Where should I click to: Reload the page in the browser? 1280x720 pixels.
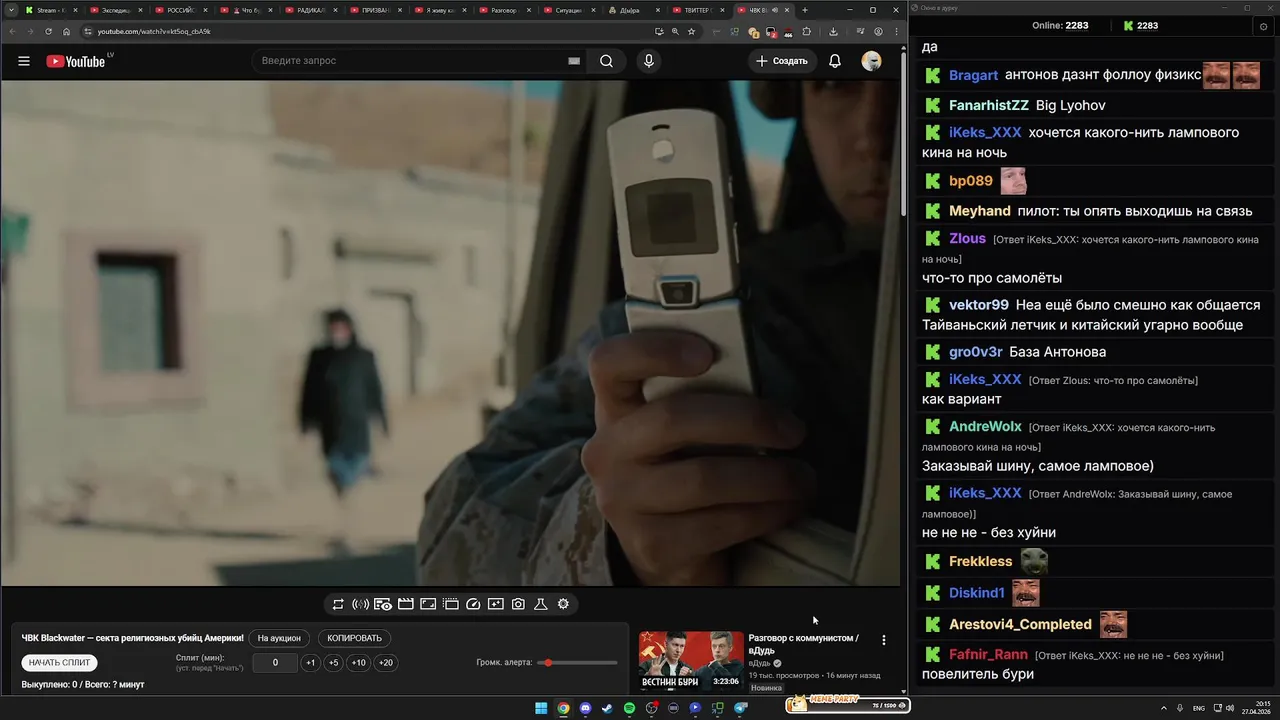tap(48, 31)
